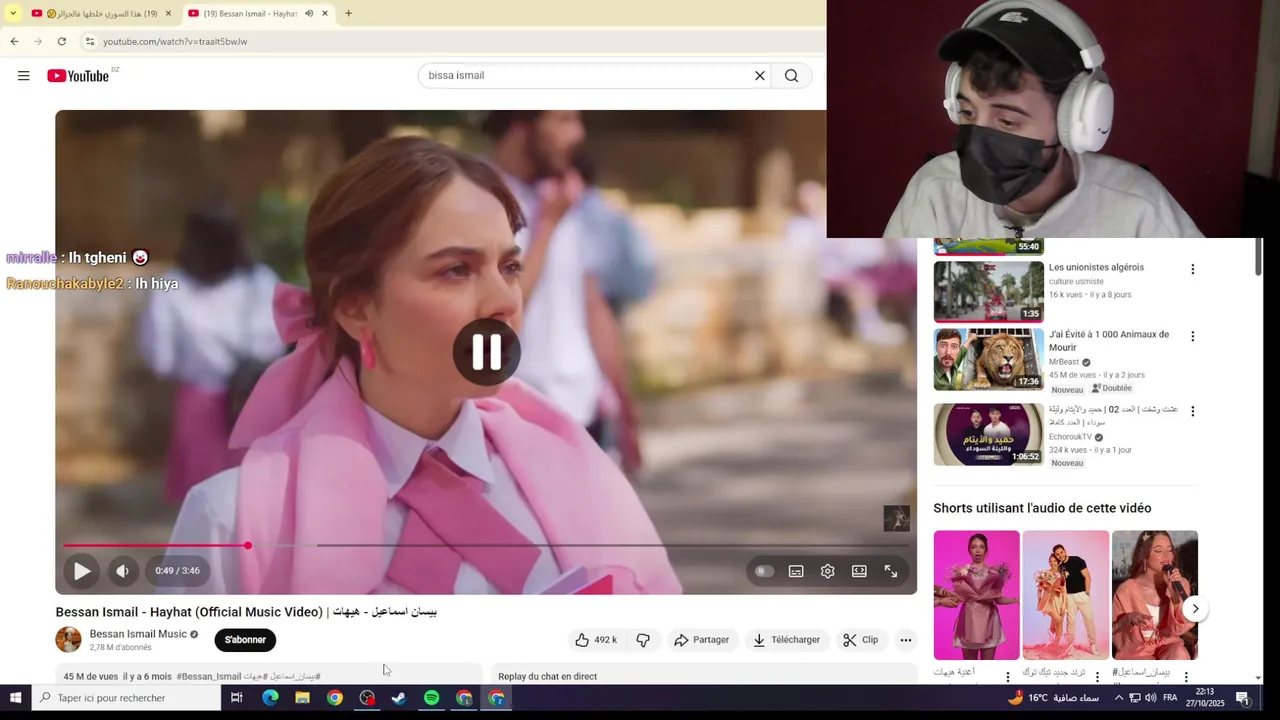The image size is (1280, 720).
Task: Toggle the autoplay switch in the player
Action: (764, 571)
